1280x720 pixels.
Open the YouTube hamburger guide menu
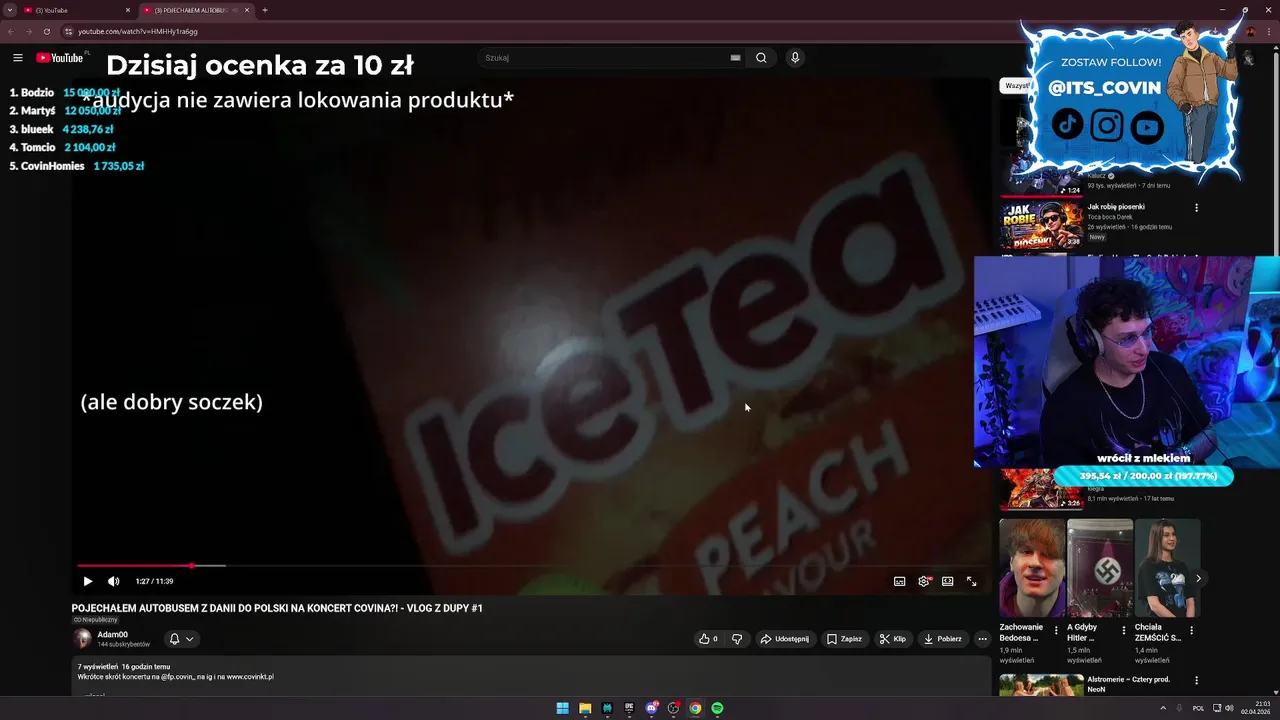tap(17, 58)
